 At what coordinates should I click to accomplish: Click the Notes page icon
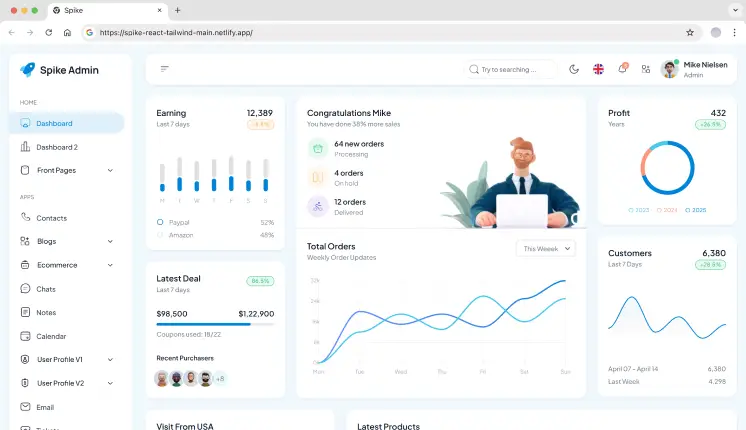(x=25, y=312)
